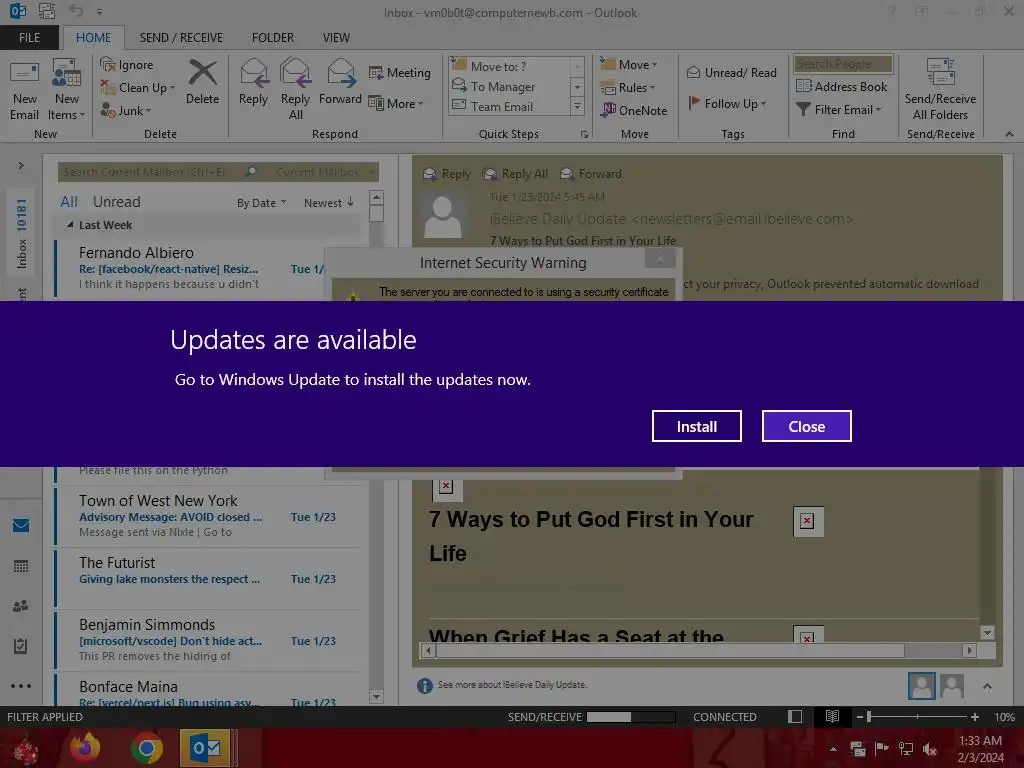Click the ribbon Reply icon
The width and height of the screenshot is (1024, 768).
pos(253,72)
